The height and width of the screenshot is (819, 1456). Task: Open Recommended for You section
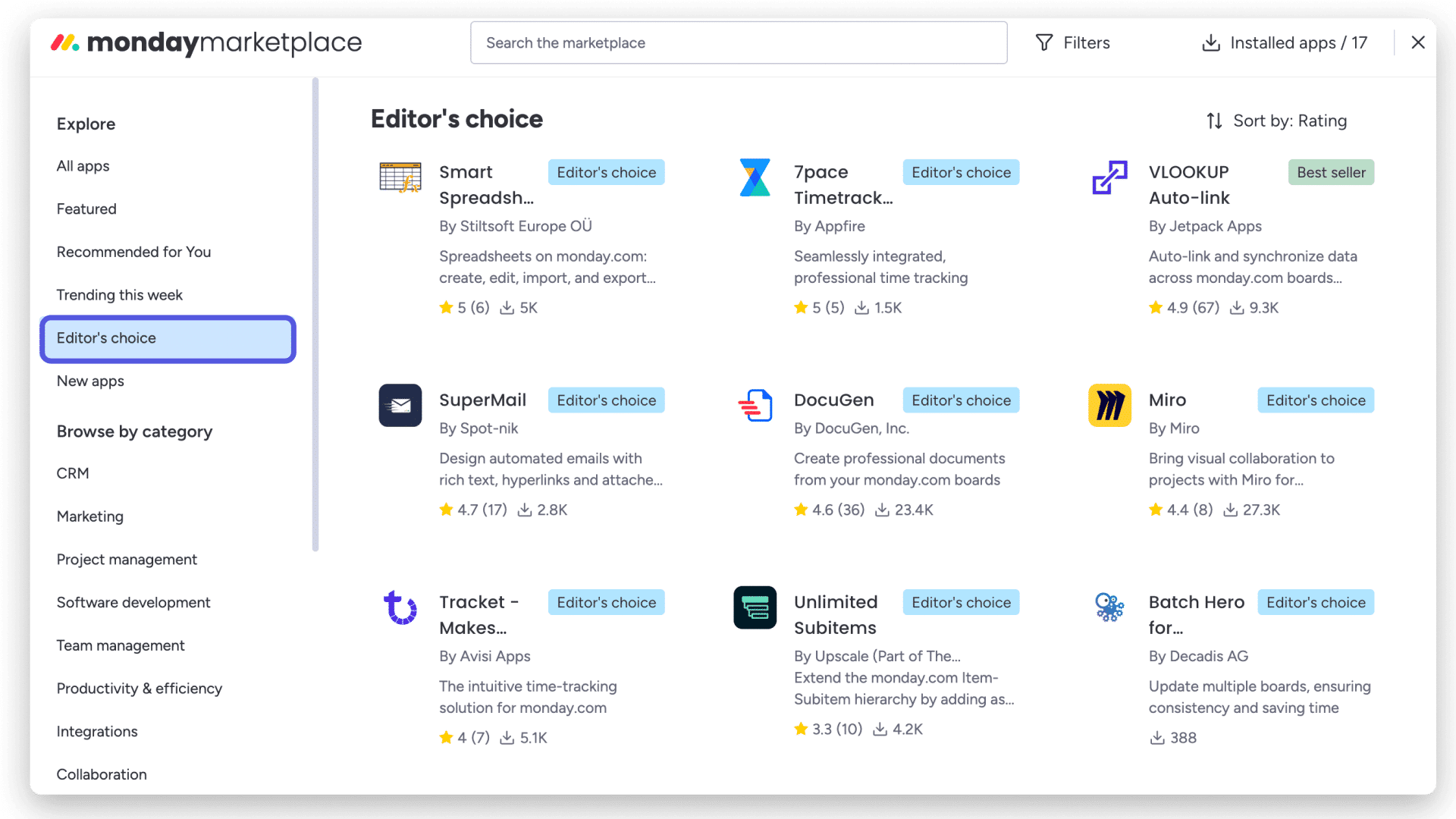click(133, 252)
